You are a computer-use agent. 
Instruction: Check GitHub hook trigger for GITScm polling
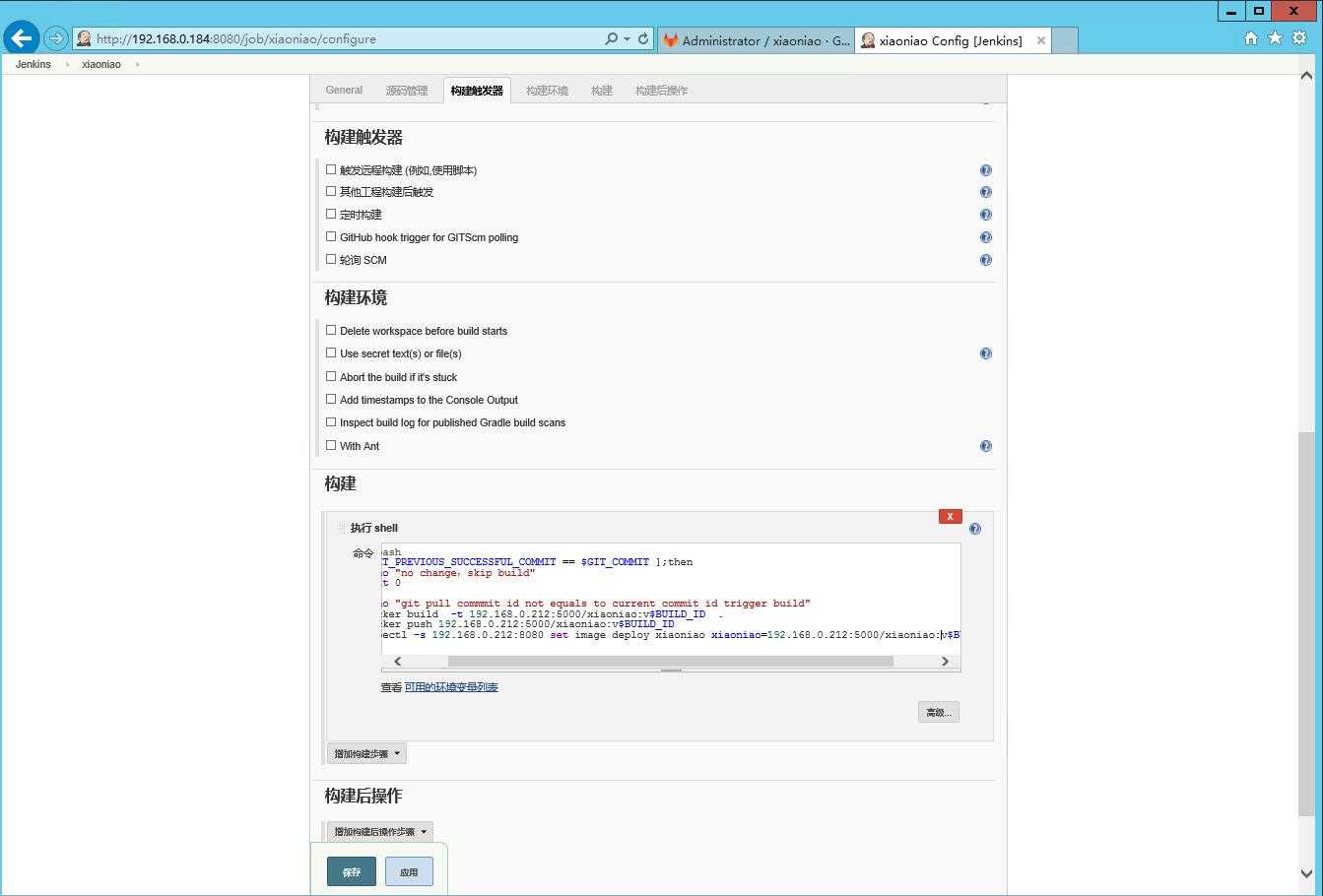click(331, 236)
